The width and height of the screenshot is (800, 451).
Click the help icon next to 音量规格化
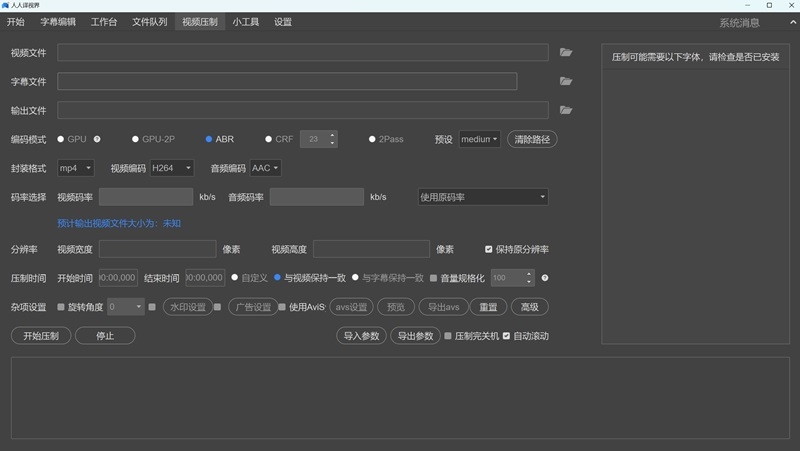545,278
